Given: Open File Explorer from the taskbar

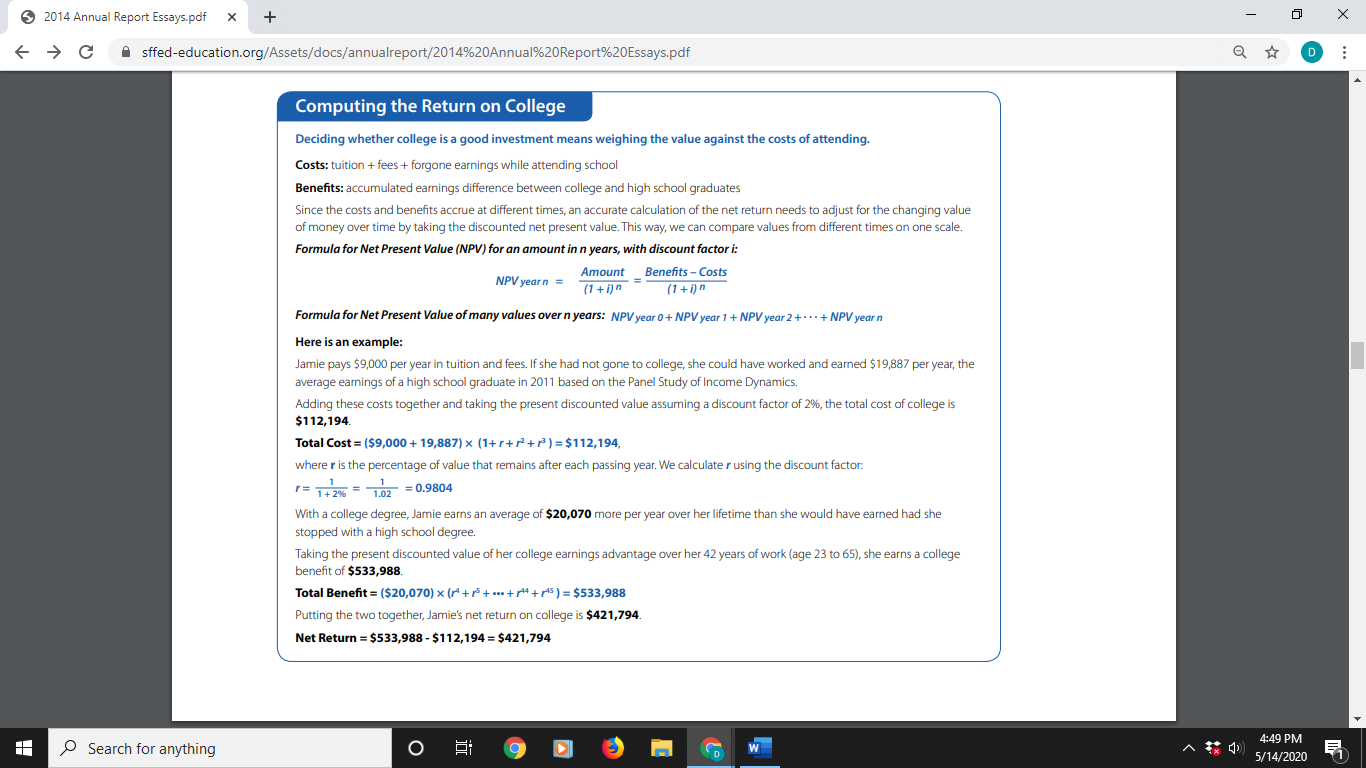Looking at the screenshot, I should [662, 748].
